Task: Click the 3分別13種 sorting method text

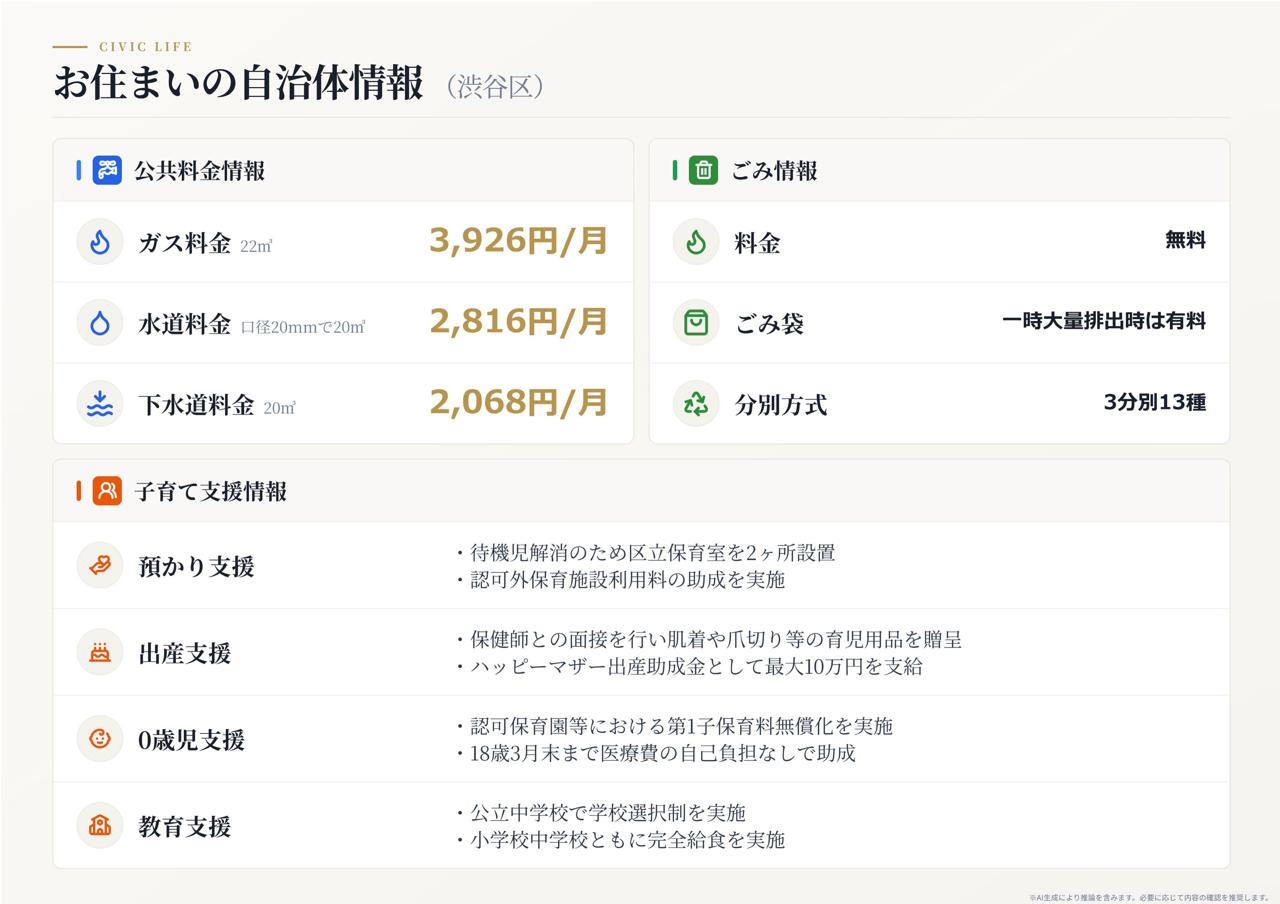Action: tap(1155, 403)
